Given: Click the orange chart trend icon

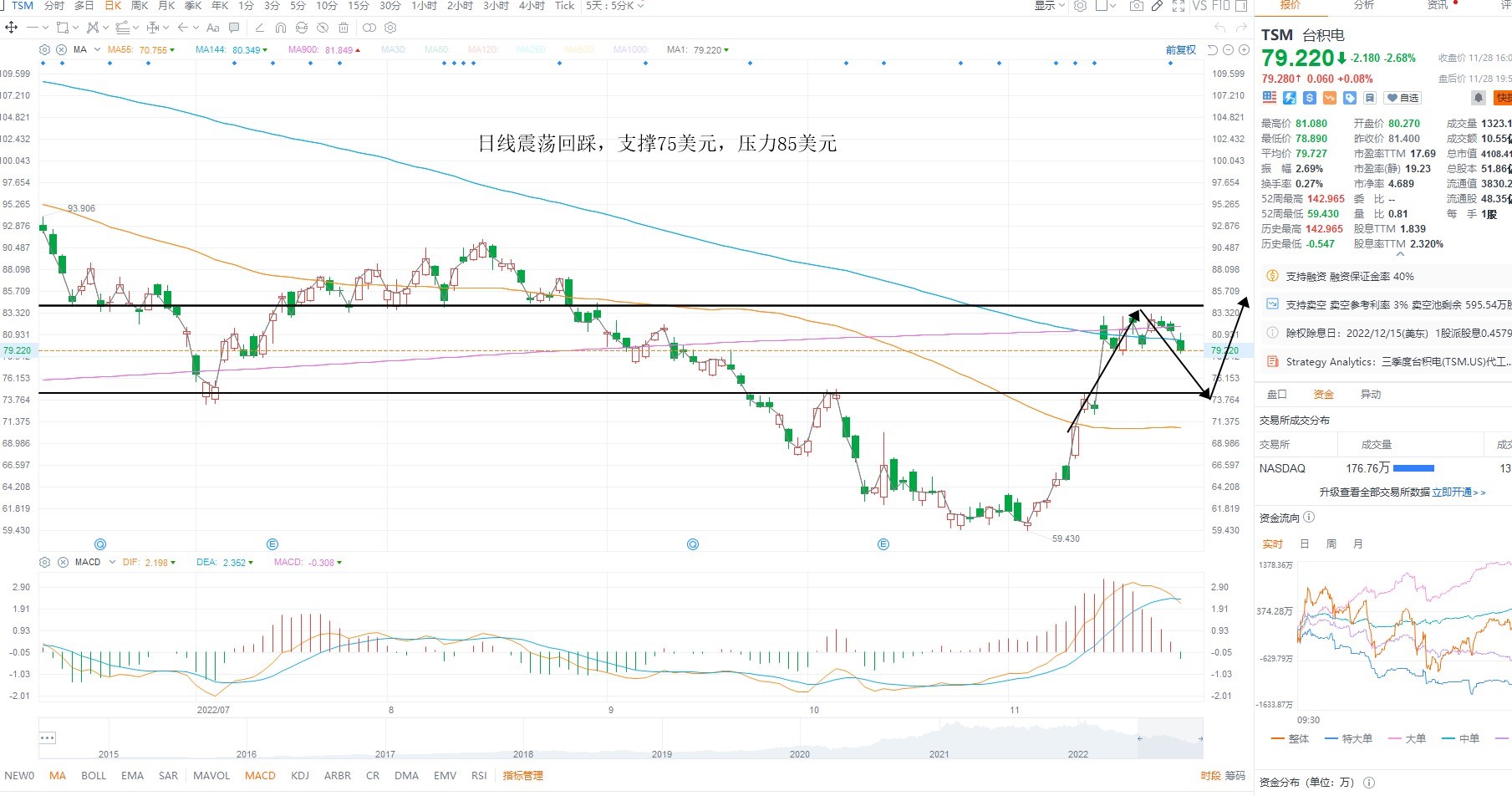Looking at the screenshot, I should click(1330, 98).
